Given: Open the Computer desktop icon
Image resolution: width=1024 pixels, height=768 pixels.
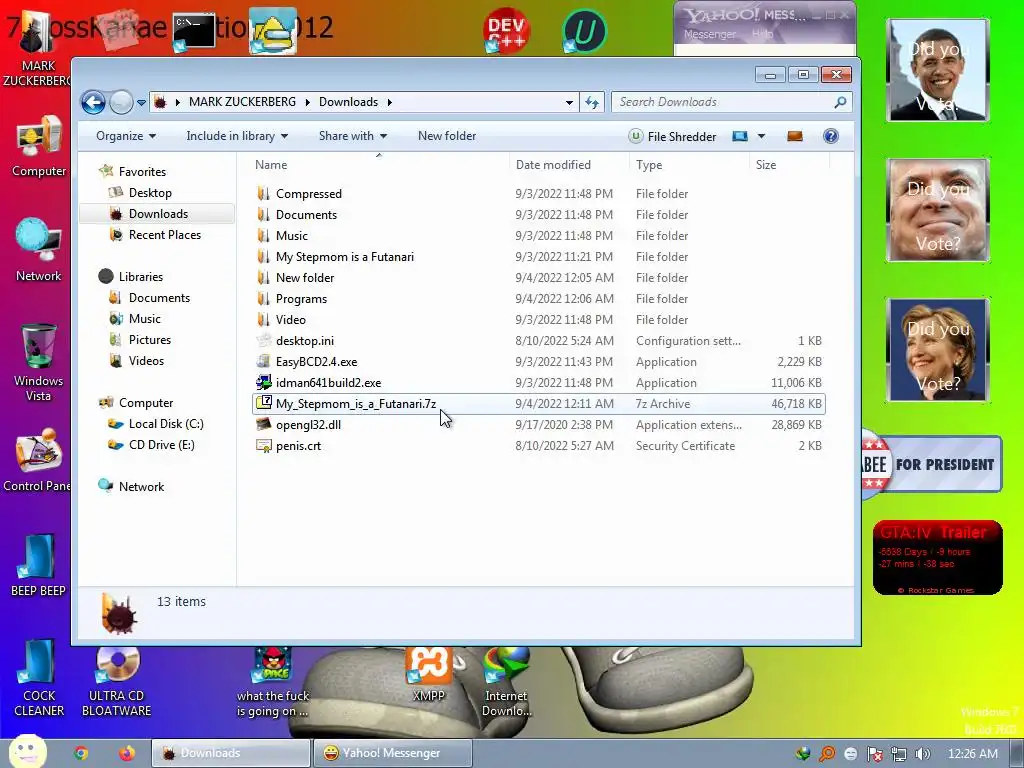Looking at the screenshot, I should coord(39,147).
